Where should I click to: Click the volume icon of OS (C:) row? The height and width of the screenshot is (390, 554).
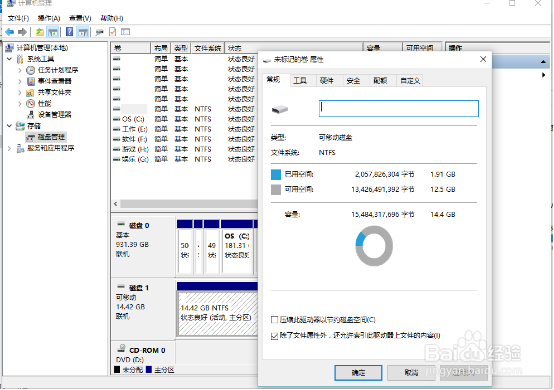point(117,119)
